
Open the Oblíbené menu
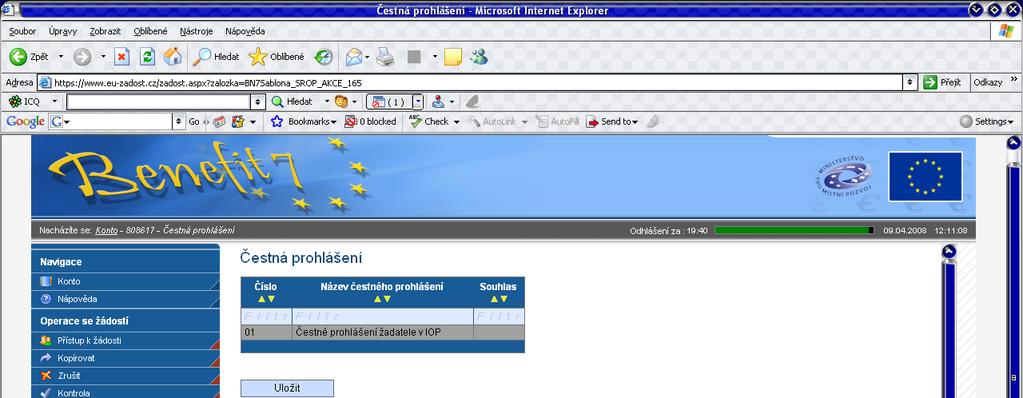[x=151, y=31]
